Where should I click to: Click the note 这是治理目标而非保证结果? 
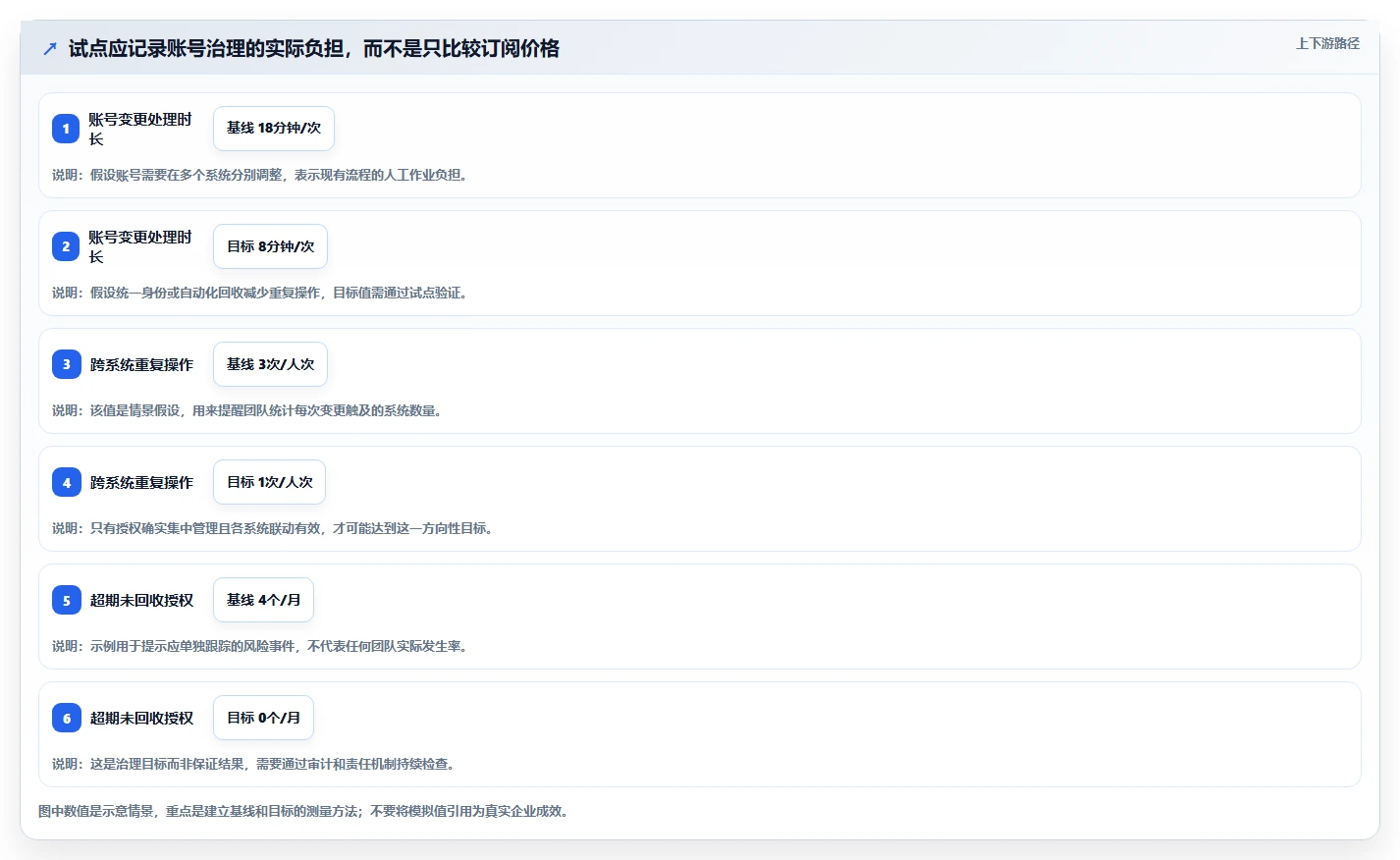255,764
